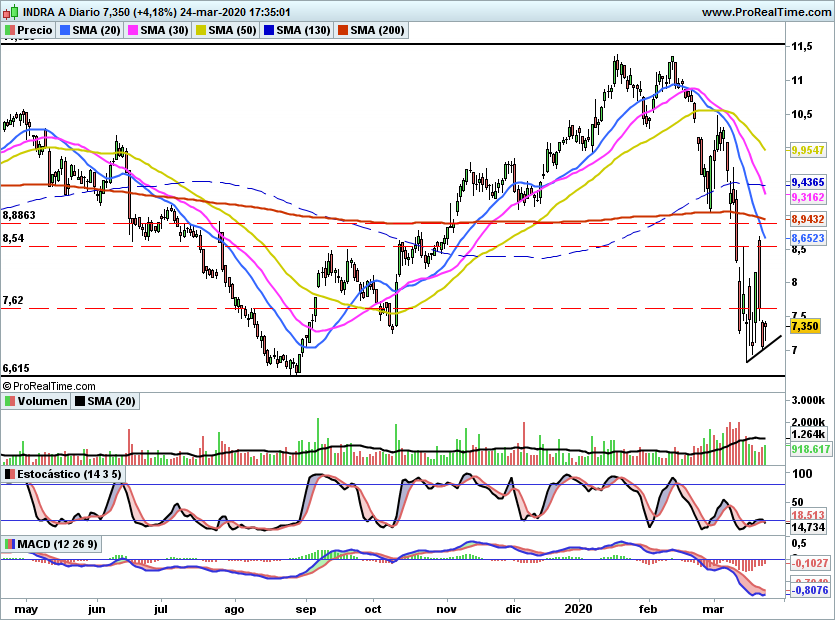The height and width of the screenshot is (620, 835).
Task: Open the Volumen indicator label
Action: [42, 401]
